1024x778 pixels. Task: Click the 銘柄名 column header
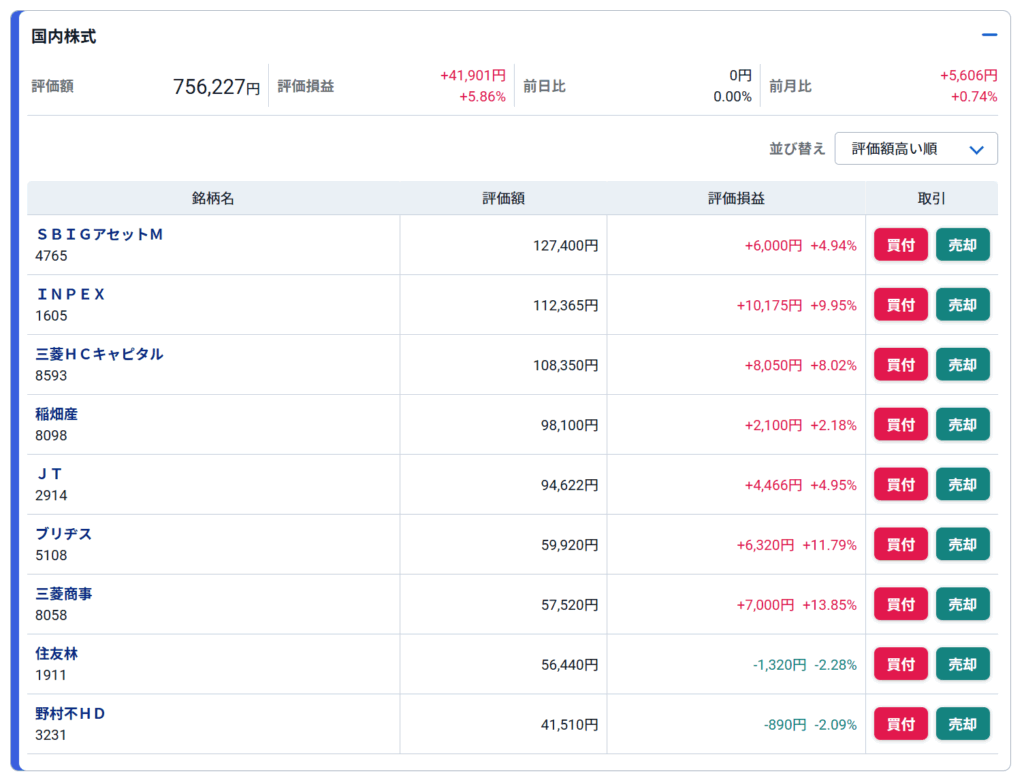(213, 199)
